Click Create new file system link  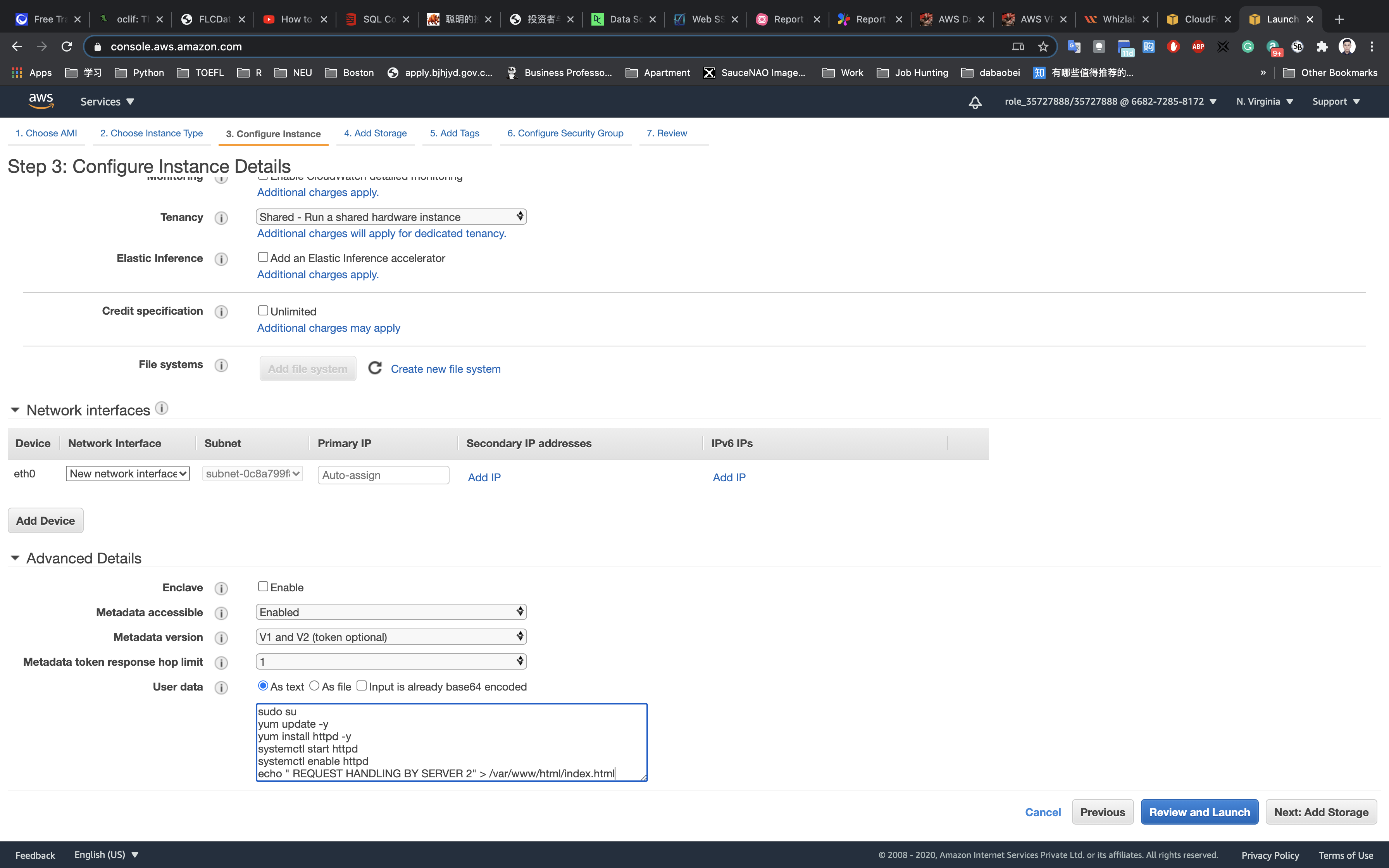pos(445,369)
